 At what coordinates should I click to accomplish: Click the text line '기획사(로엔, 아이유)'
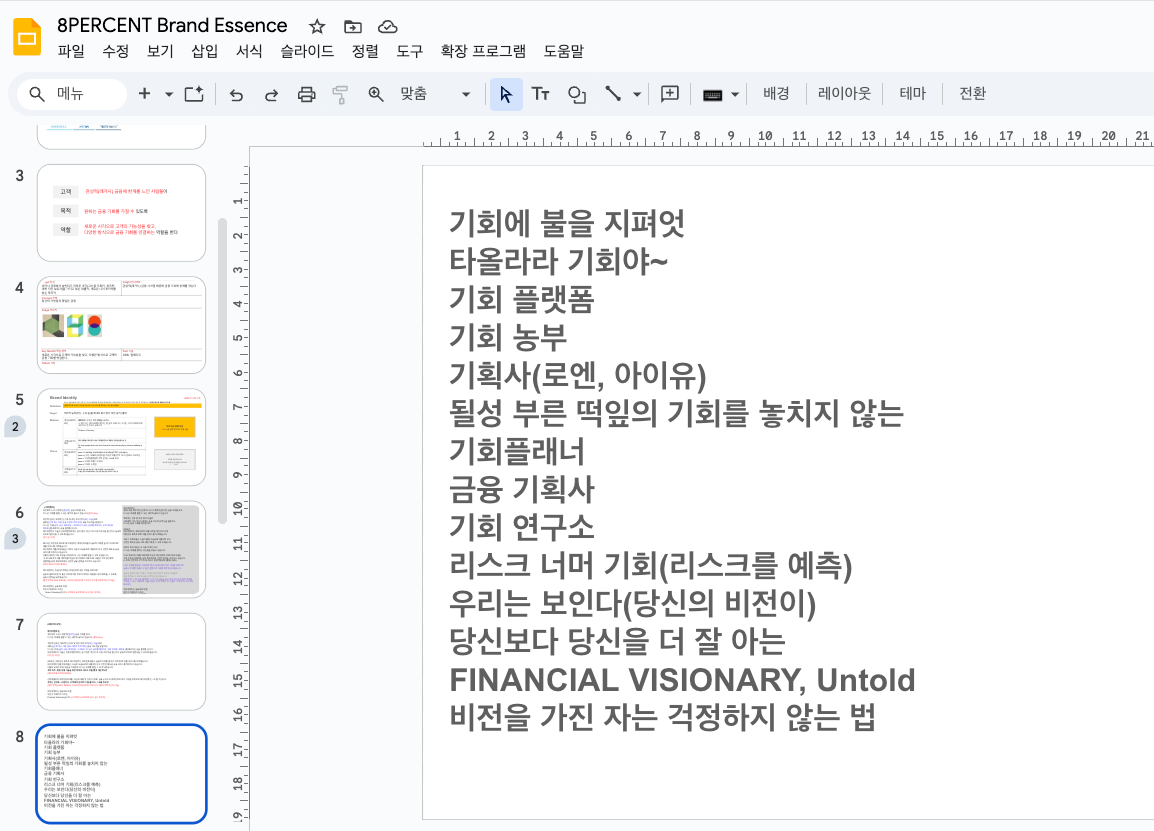(578, 375)
